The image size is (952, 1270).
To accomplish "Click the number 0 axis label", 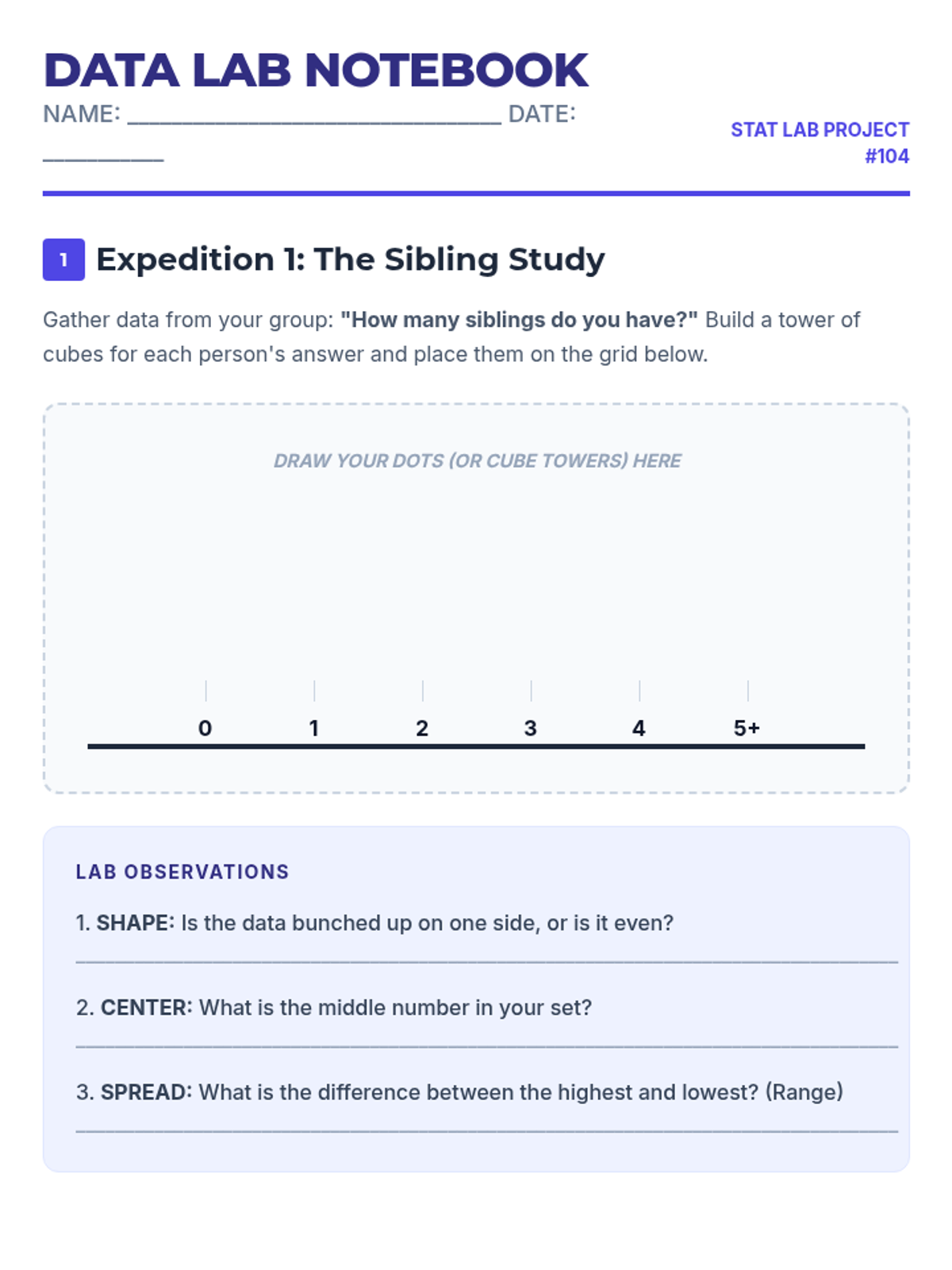I will click(x=205, y=728).
